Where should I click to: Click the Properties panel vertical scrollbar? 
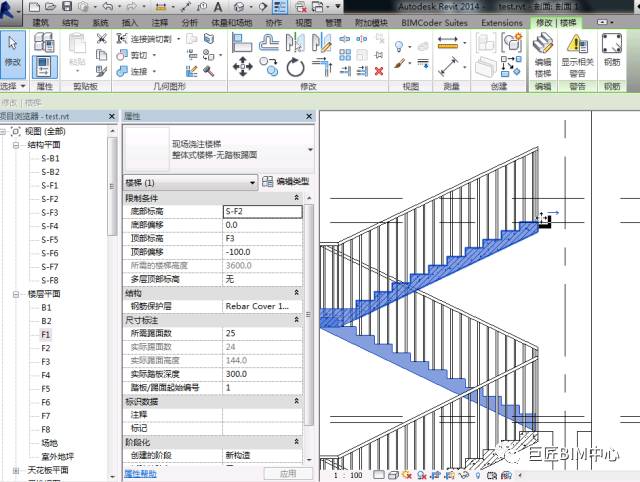pos(309,314)
